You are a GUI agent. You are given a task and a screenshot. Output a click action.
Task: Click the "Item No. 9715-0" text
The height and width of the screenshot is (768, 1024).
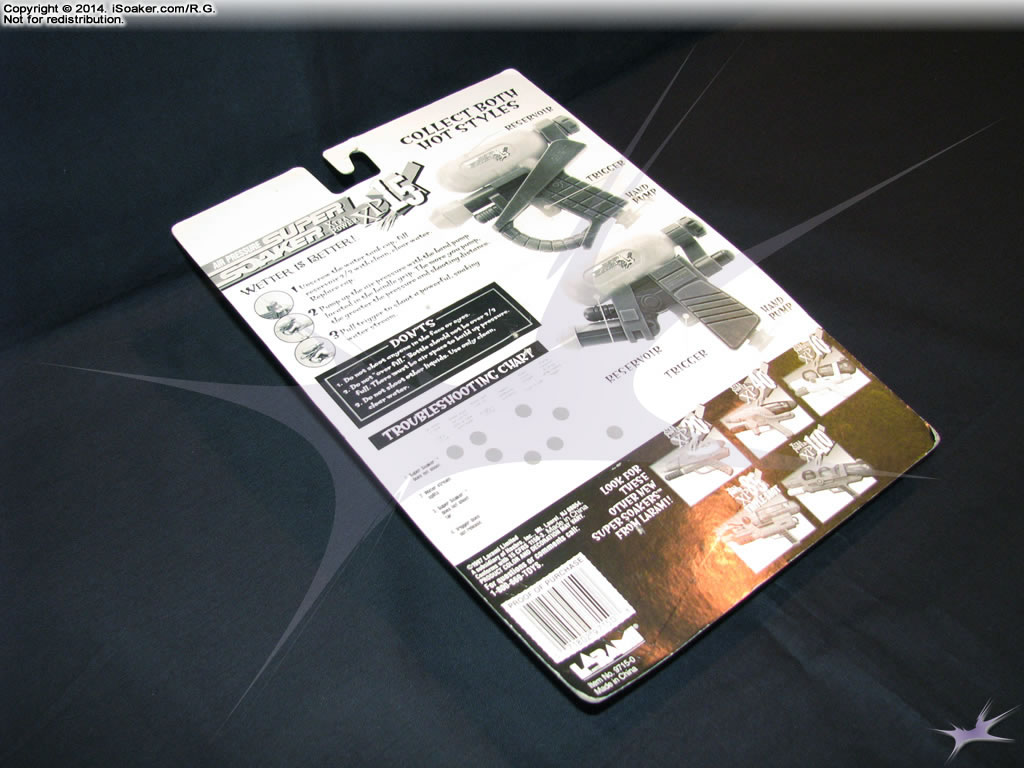click(610, 671)
